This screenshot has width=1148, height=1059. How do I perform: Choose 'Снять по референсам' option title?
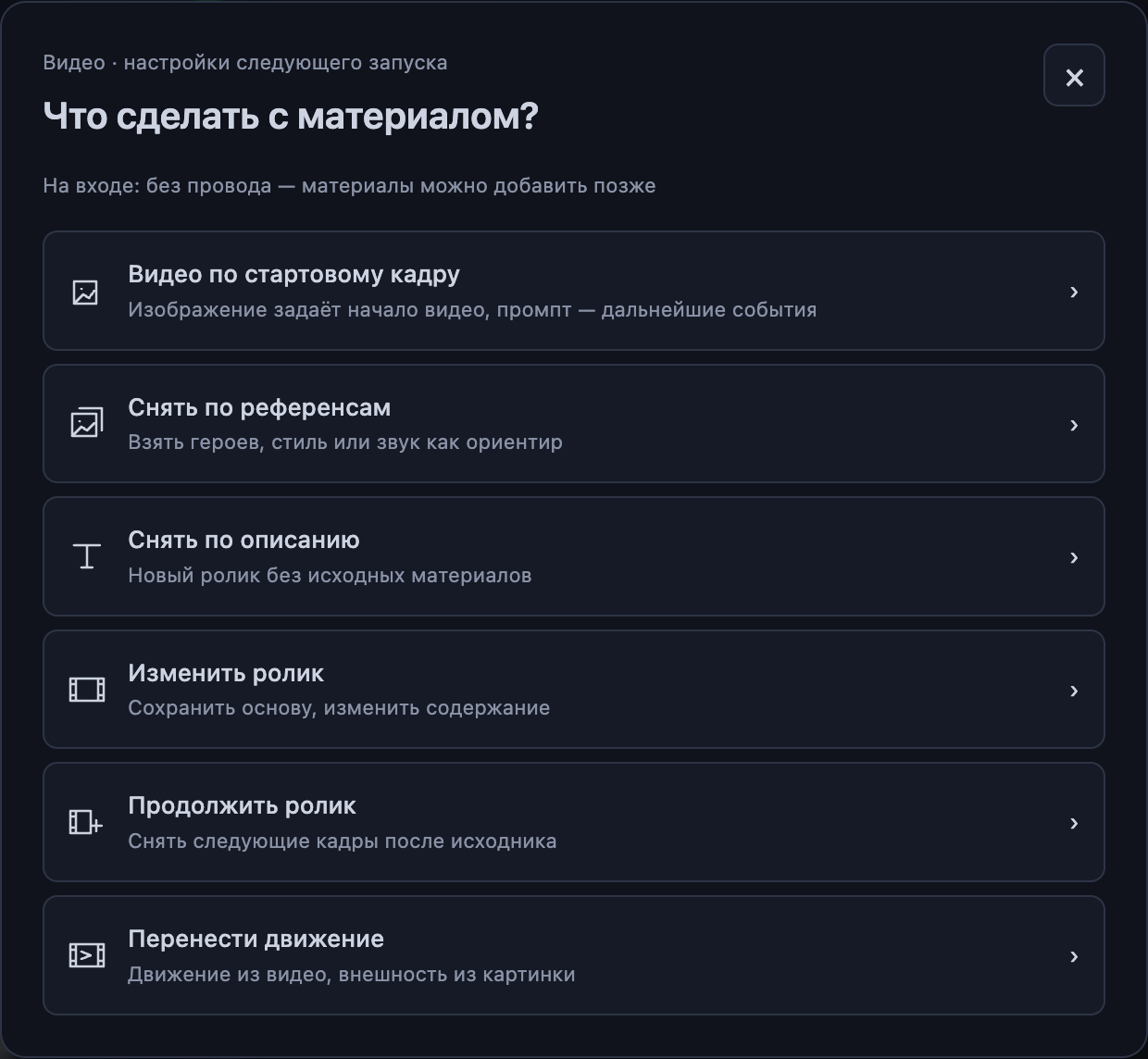pyautogui.click(x=259, y=407)
